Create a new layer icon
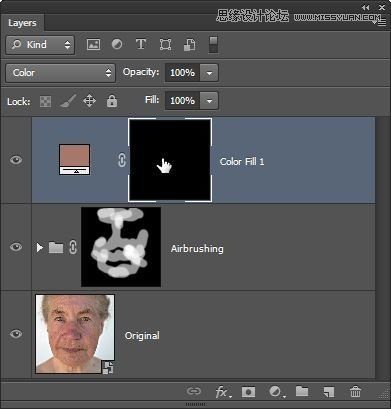 click(329, 392)
